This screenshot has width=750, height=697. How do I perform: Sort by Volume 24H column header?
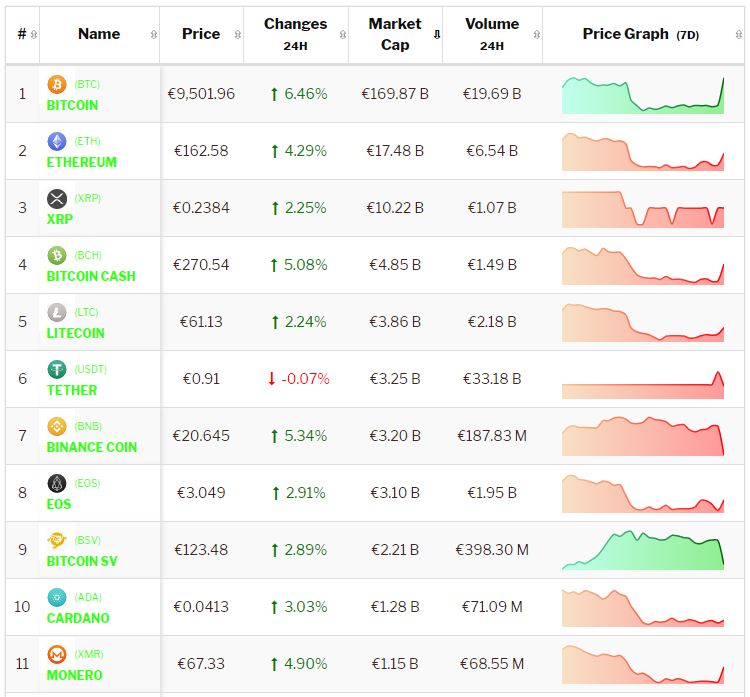[491, 34]
